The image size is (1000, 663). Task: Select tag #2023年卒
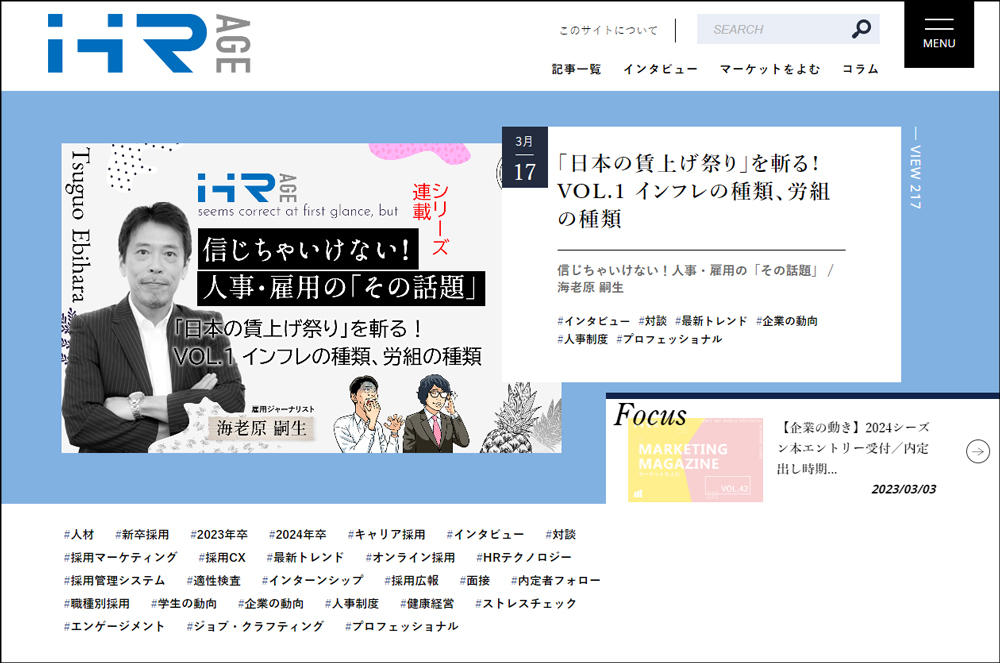[x=219, y=534]
